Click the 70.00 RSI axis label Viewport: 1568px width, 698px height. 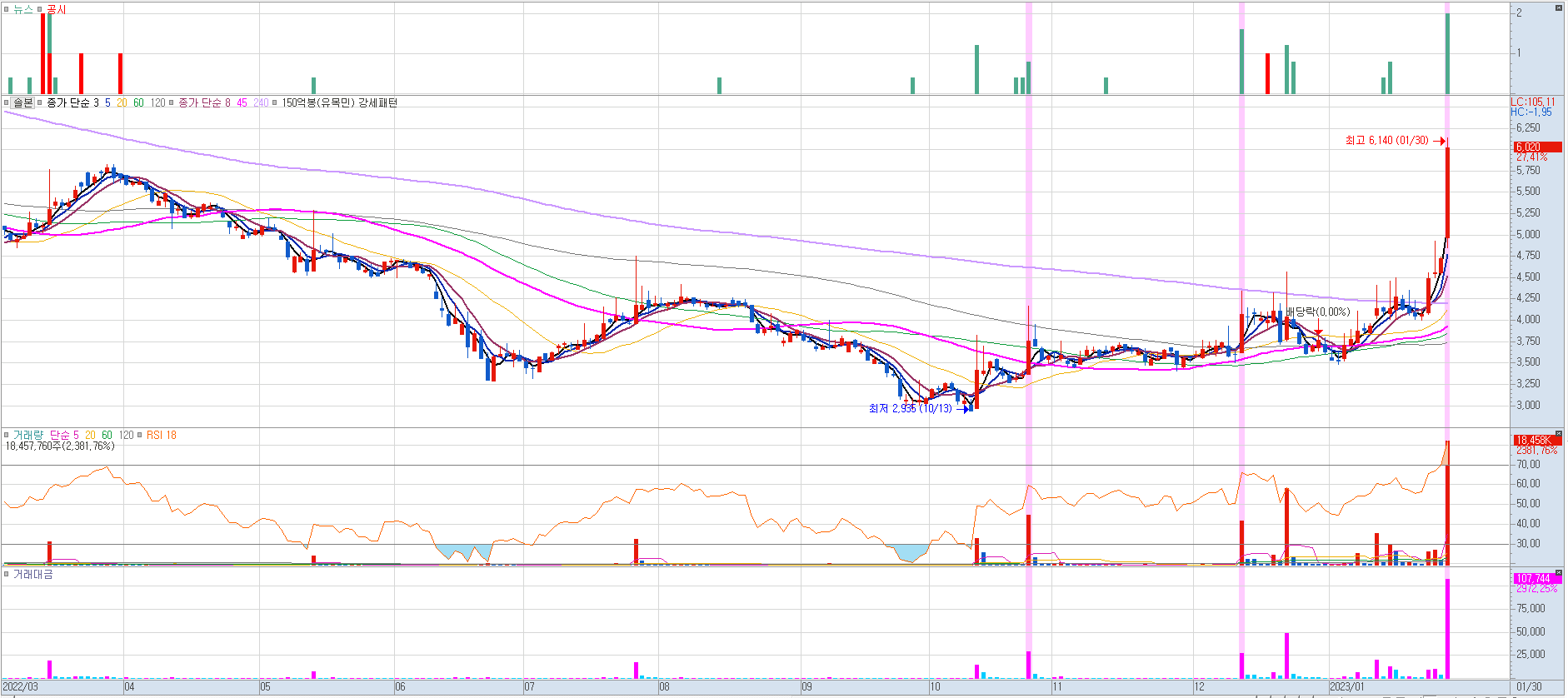[x=1528, y=464]
